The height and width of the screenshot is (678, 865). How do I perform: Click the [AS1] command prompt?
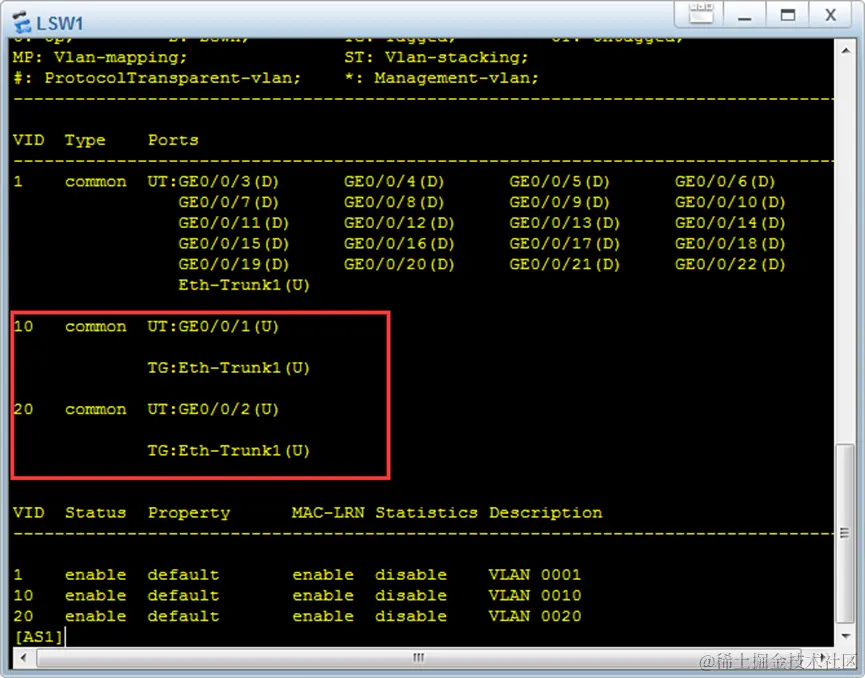click(x=38, y=637)
